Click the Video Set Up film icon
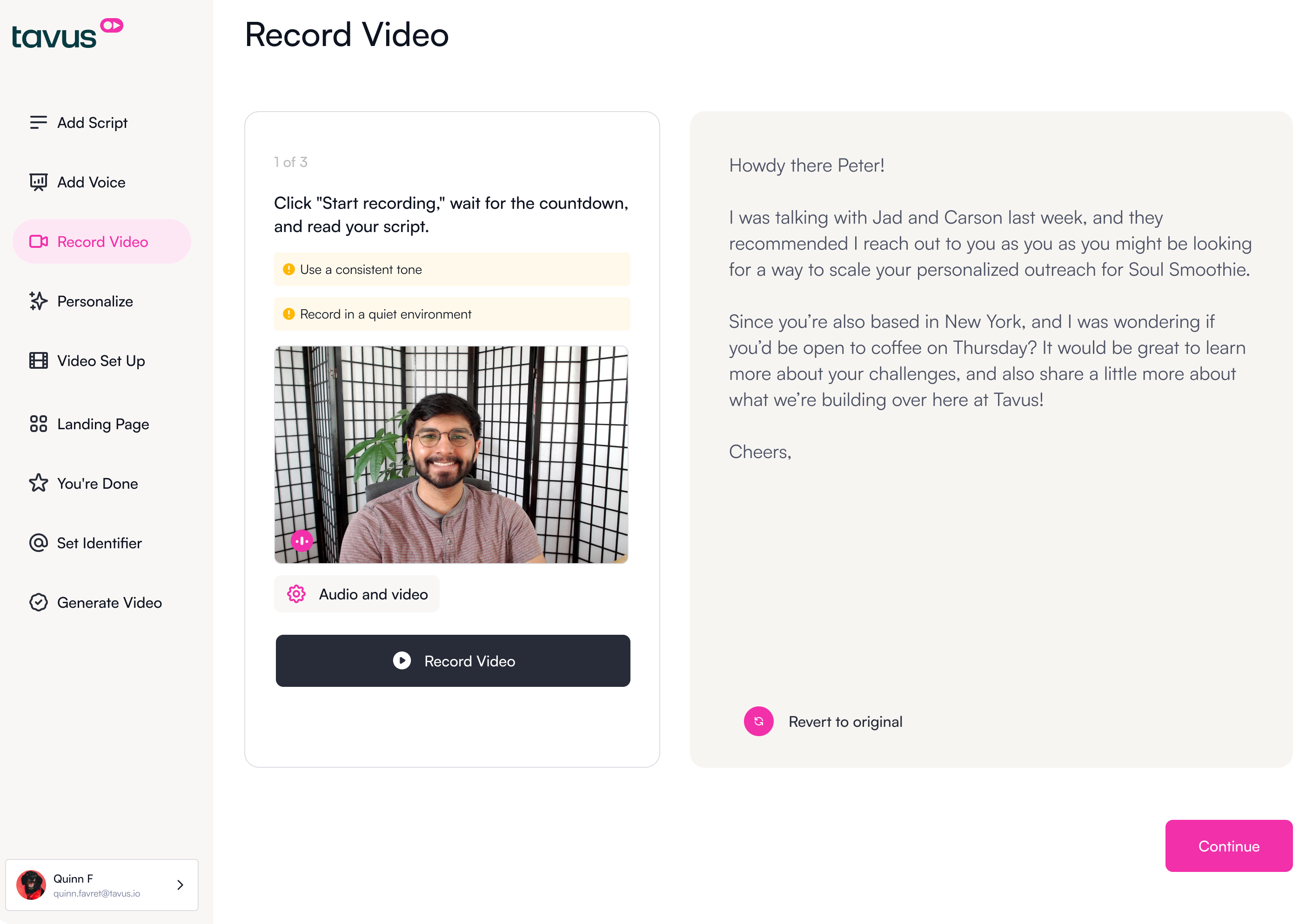Viewport: 1306px width, 924px height. [x=38, y=361]
